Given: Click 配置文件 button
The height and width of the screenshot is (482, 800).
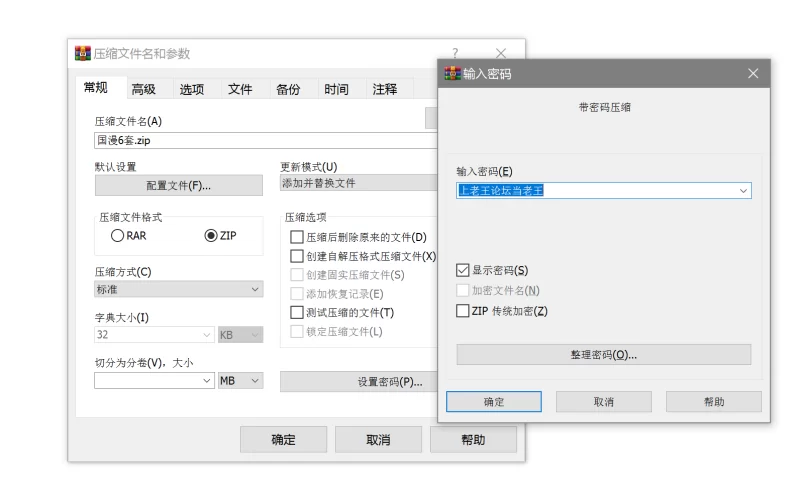Looking at the screenshot, I should (179, 185).
